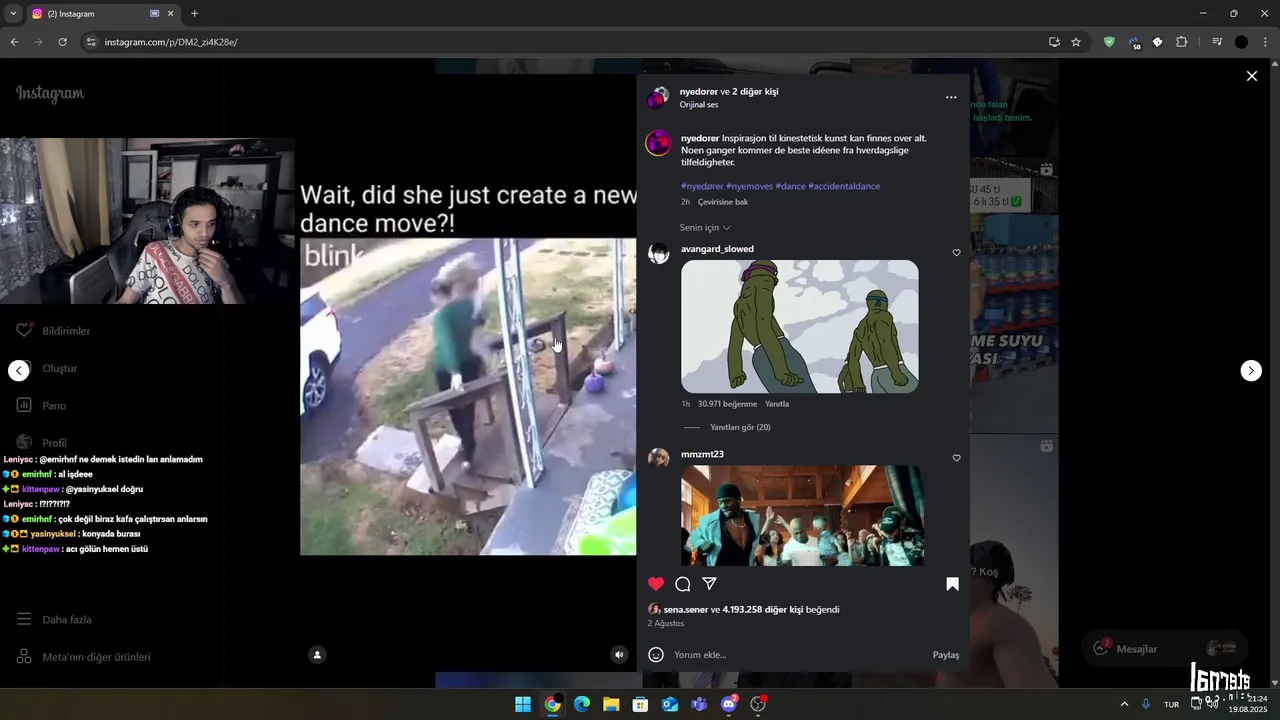Open the Chrome profile avatar
The height and width of the screenshot is (720, 1280).
click(1241, 42)
